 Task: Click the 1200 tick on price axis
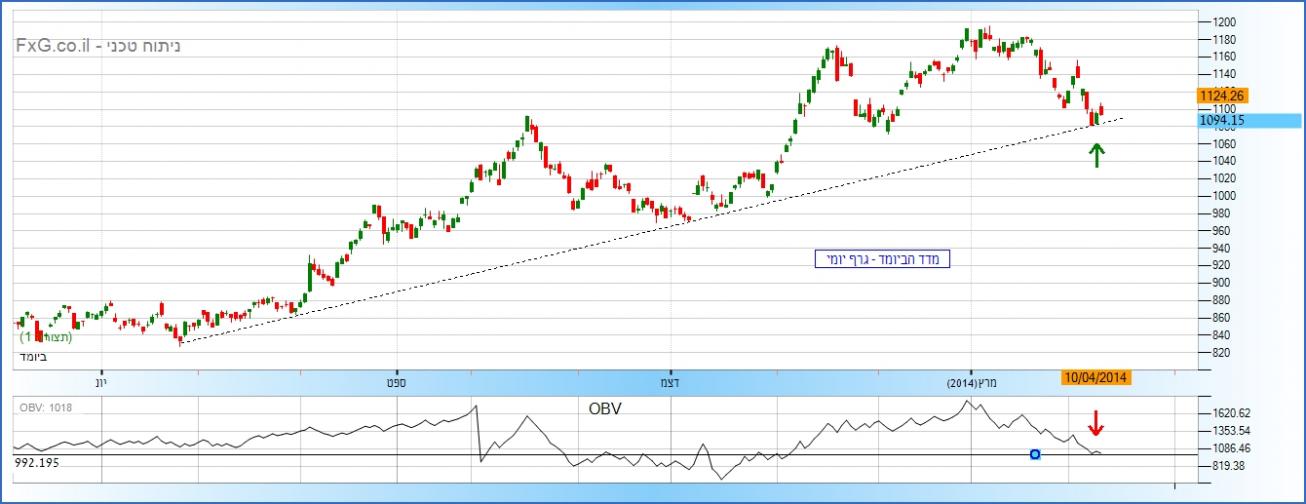pos(1223,22)
